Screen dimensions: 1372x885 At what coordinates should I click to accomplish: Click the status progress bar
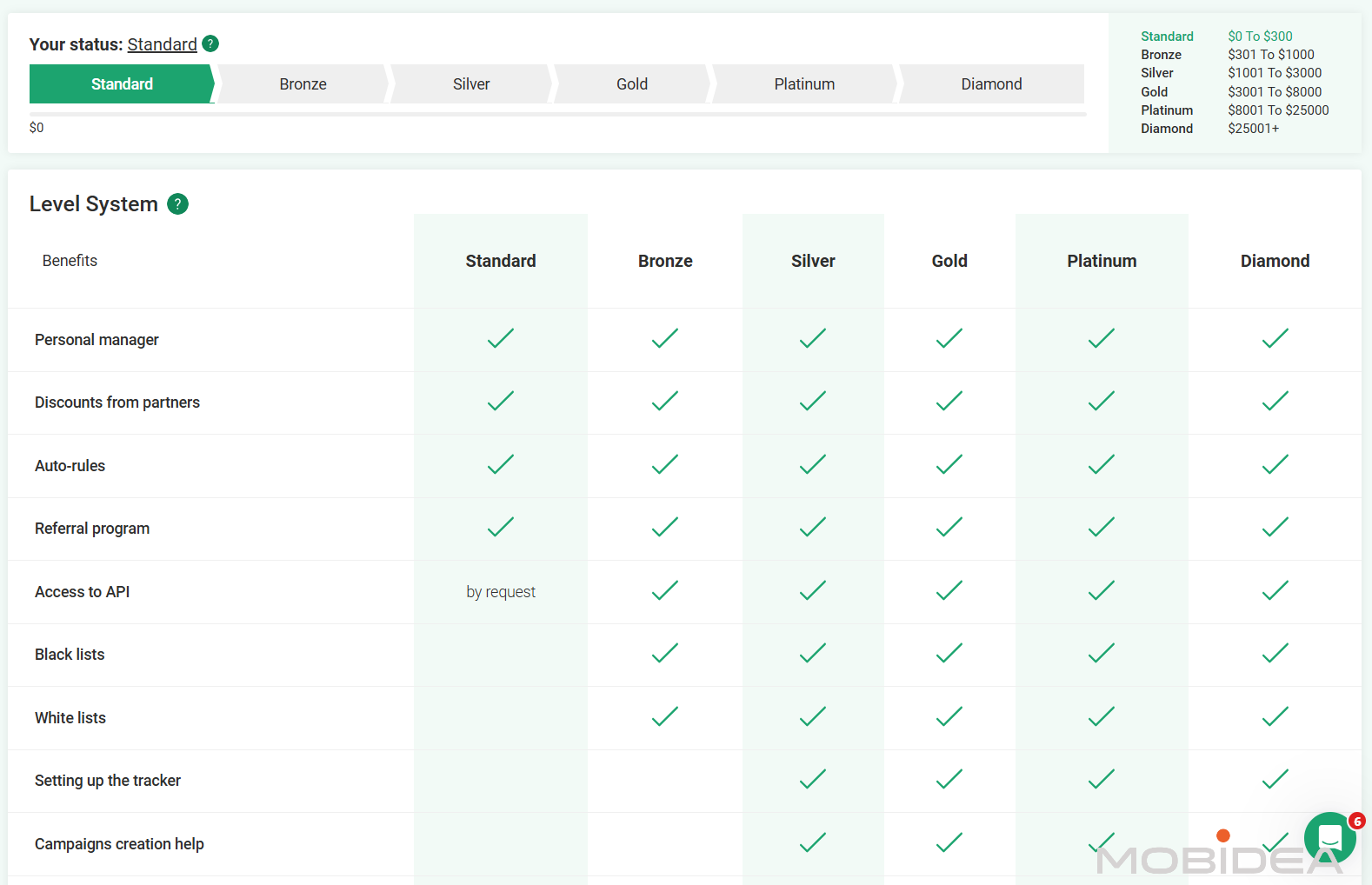coord(557,114)
